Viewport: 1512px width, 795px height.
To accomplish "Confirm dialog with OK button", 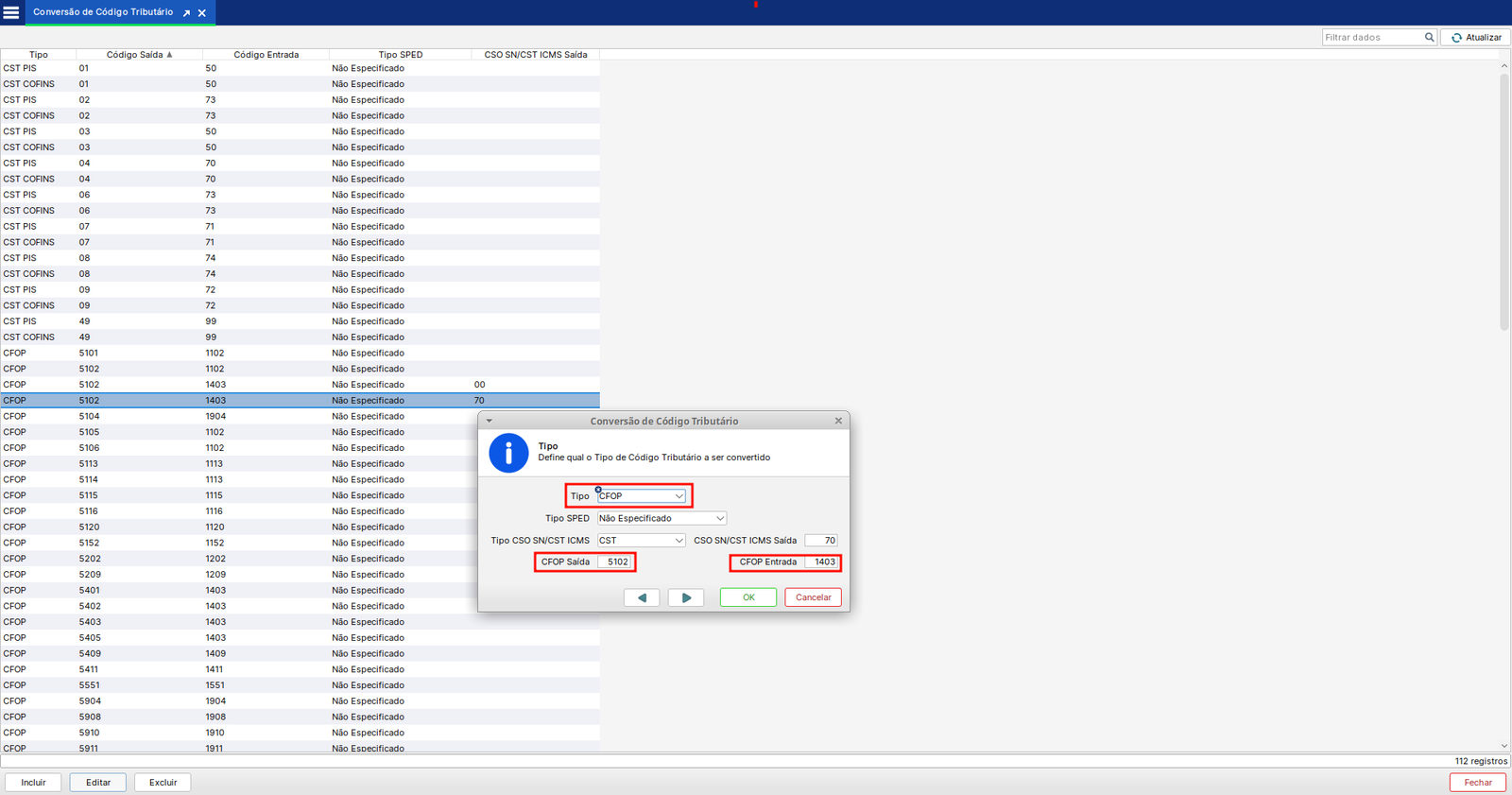I will click(x=748, y=597).
